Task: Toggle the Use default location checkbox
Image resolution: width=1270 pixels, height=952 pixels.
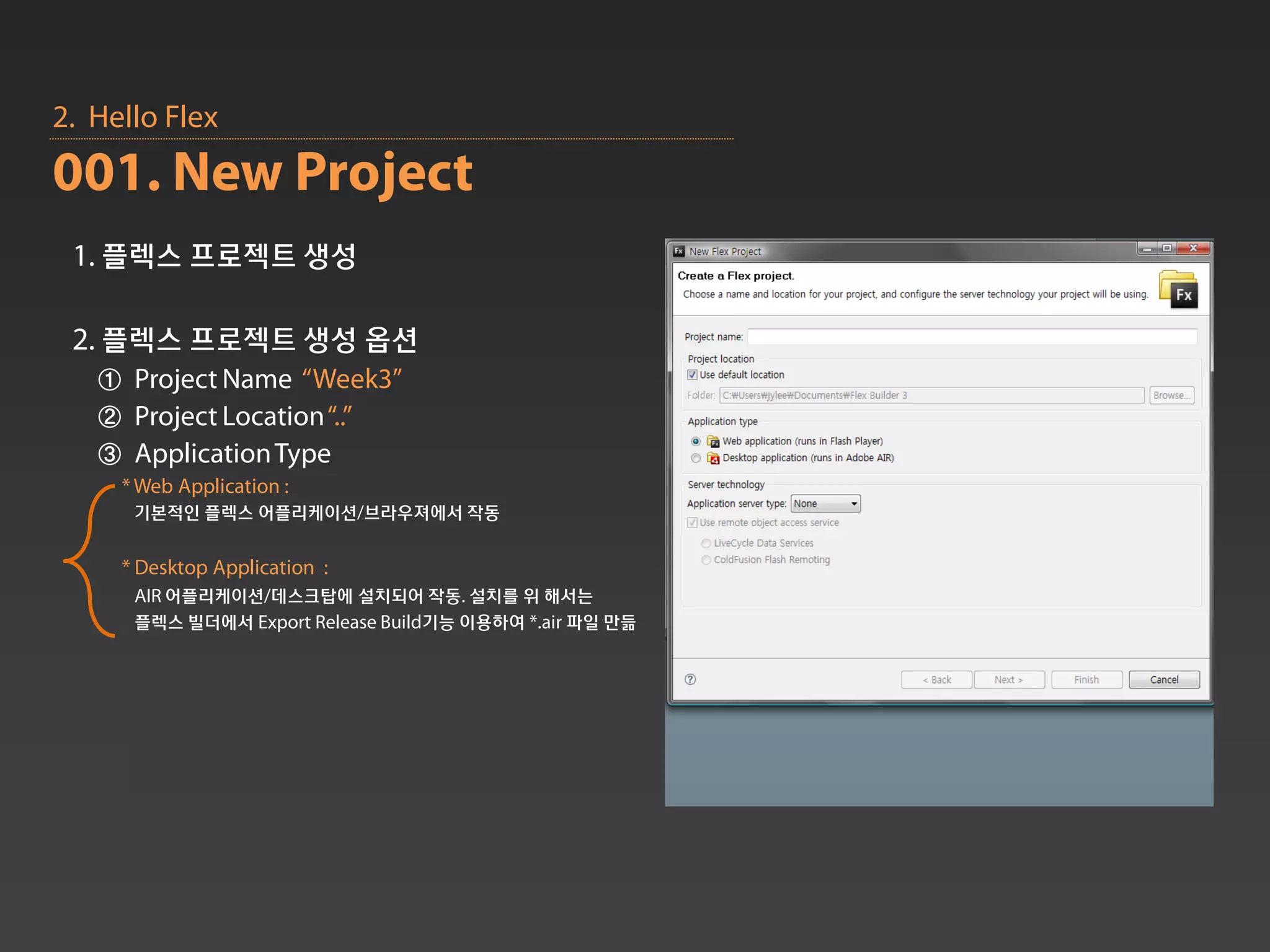Action: click(x=692, y=375)
